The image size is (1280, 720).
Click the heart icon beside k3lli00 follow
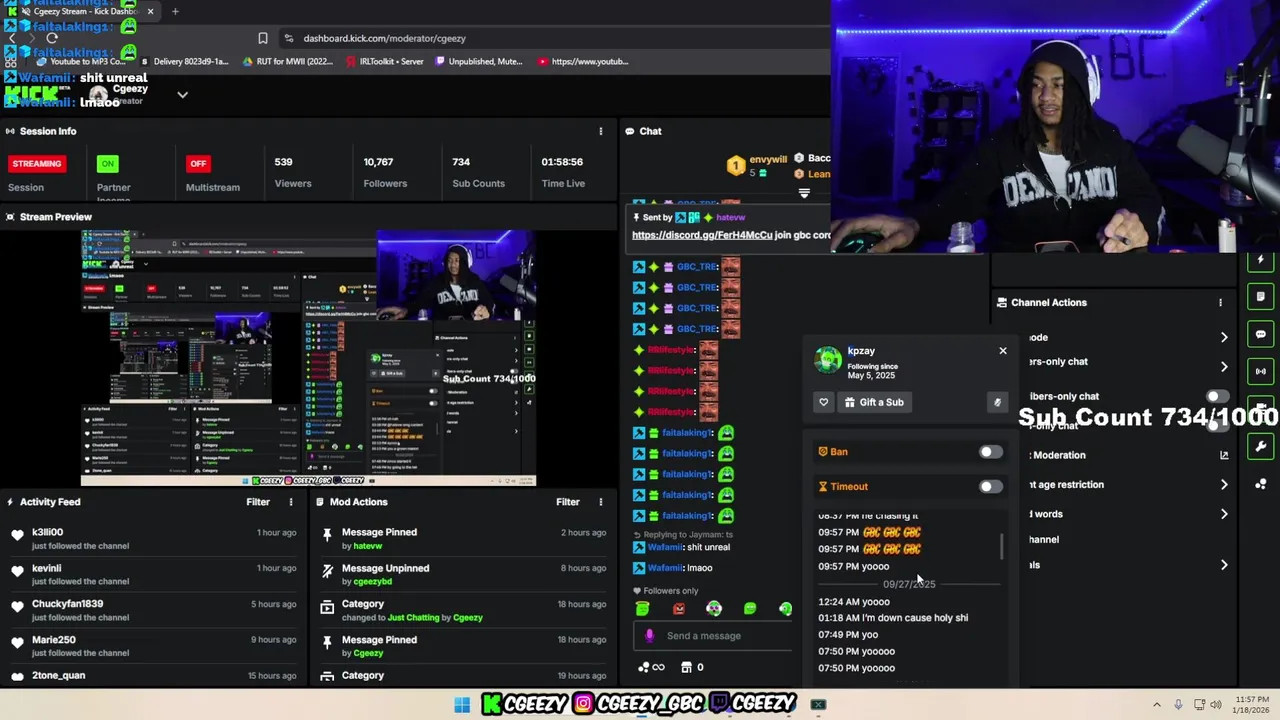coord(17,535)
